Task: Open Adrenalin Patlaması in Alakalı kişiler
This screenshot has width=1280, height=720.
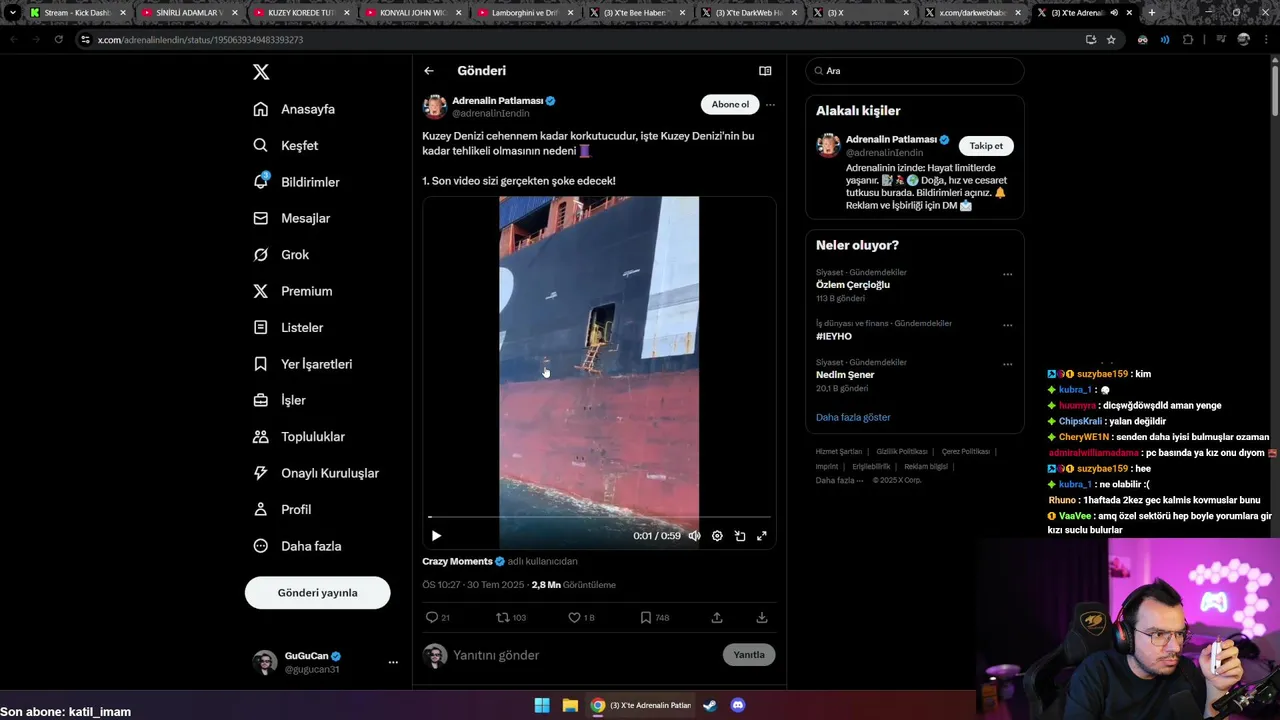Action: 891,140
